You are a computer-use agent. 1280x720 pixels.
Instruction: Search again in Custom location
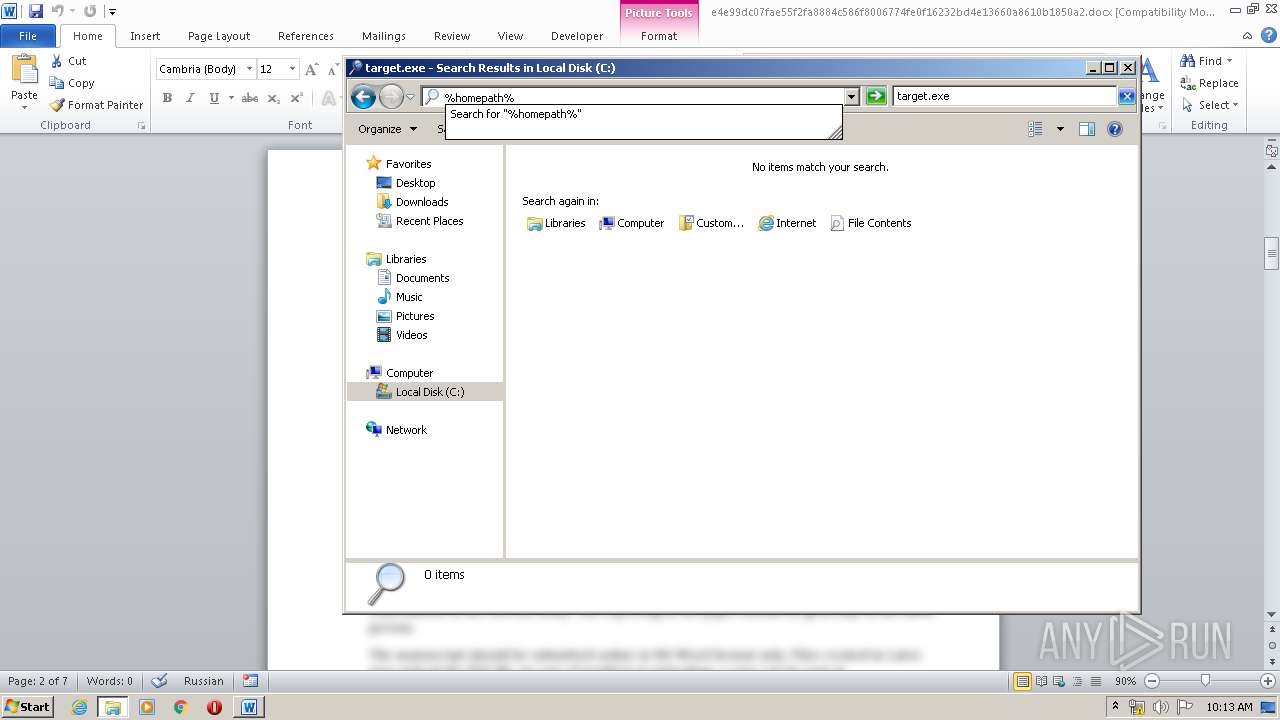point(711,223)
